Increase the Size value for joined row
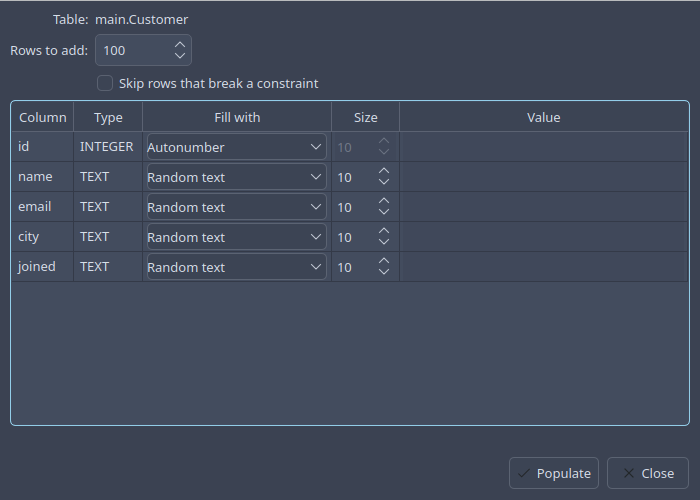Screen dimensions: 700x500 384,261
